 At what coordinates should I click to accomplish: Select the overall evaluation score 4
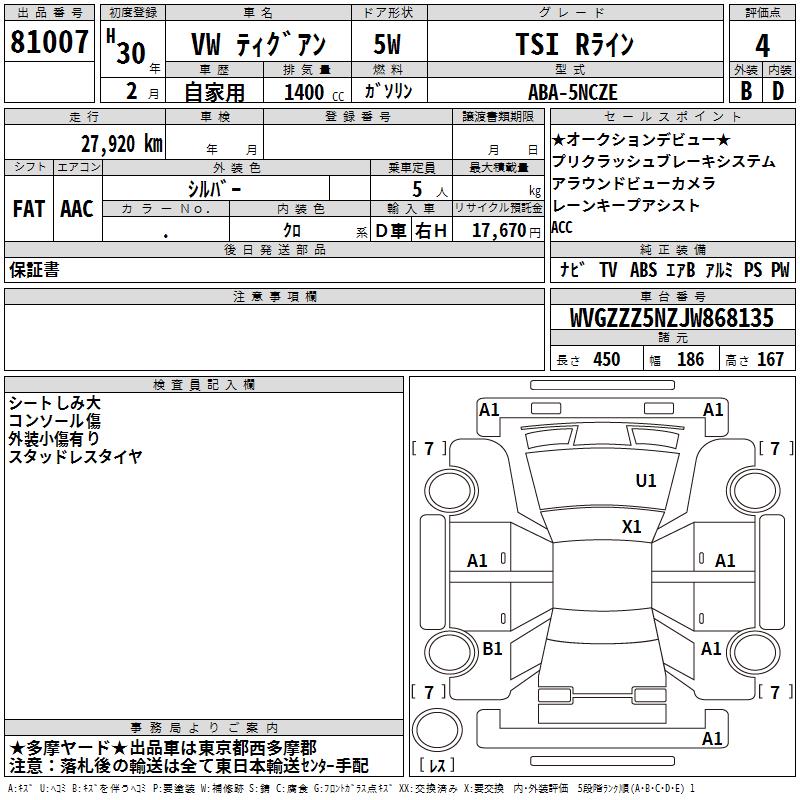coord(762,46)
